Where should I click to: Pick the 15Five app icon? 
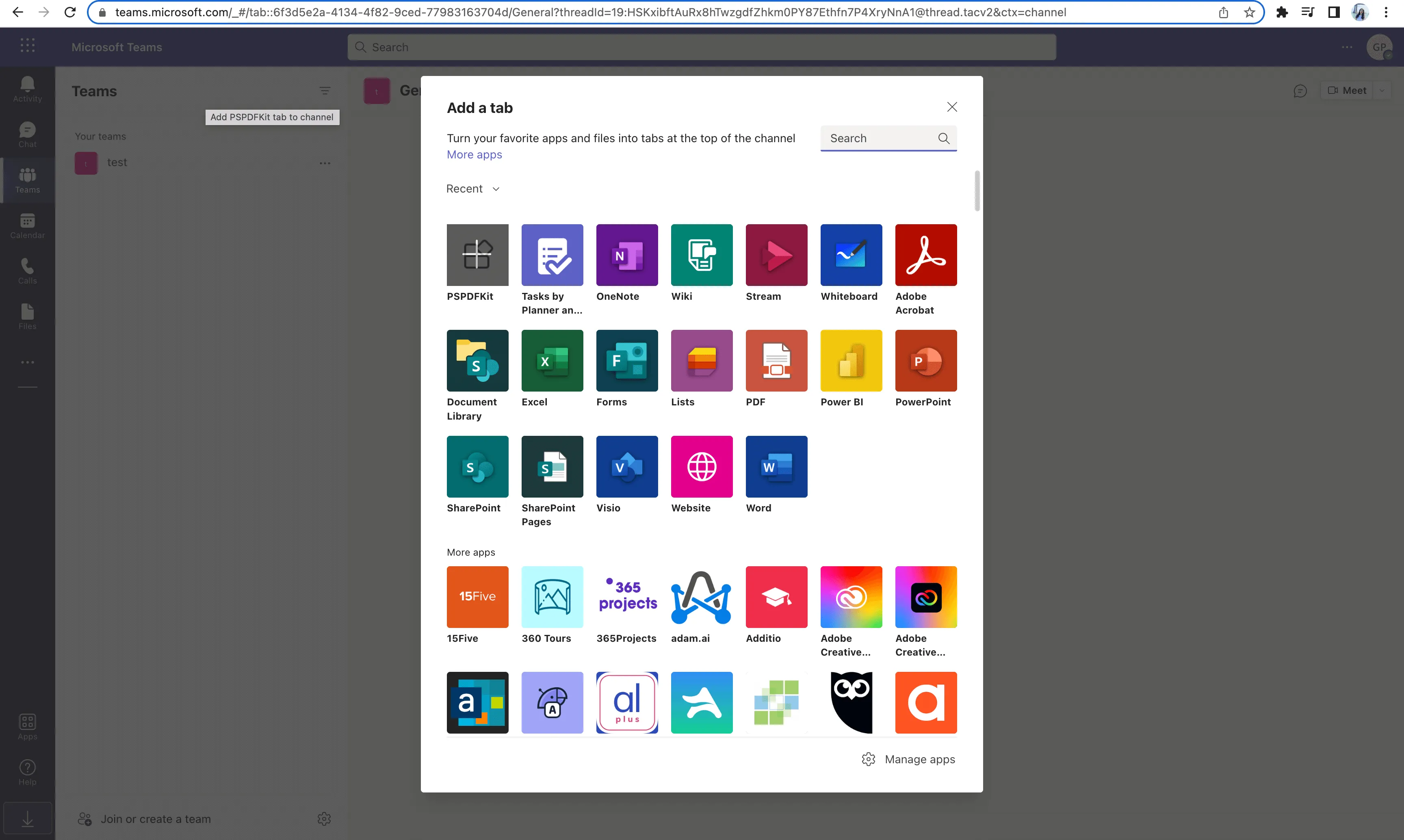[x=477, y=597]
